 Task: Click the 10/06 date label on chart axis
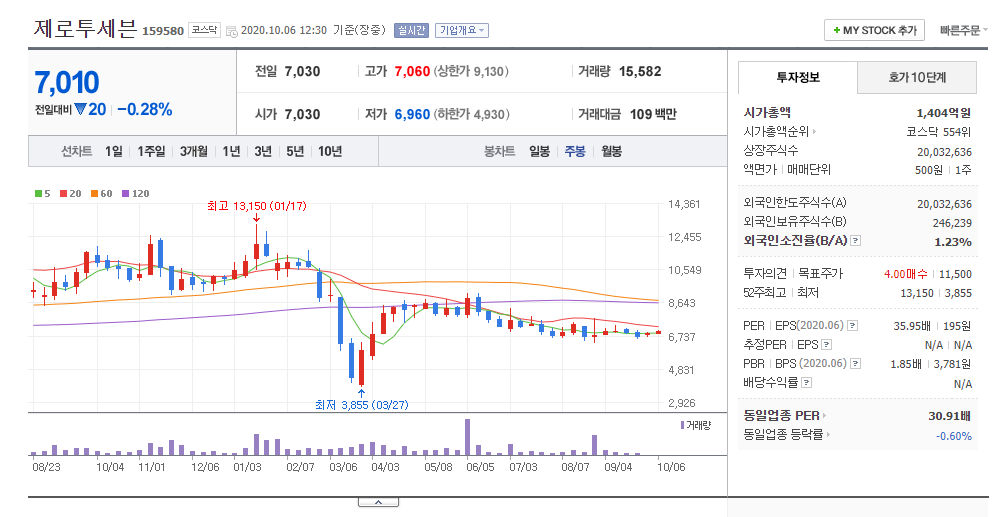pos(671,467)
